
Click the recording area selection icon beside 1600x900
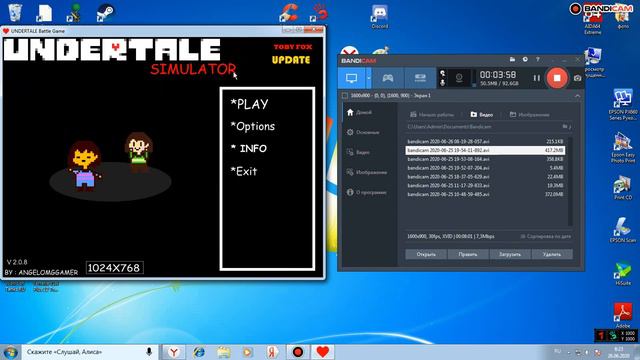coord(345,96)
